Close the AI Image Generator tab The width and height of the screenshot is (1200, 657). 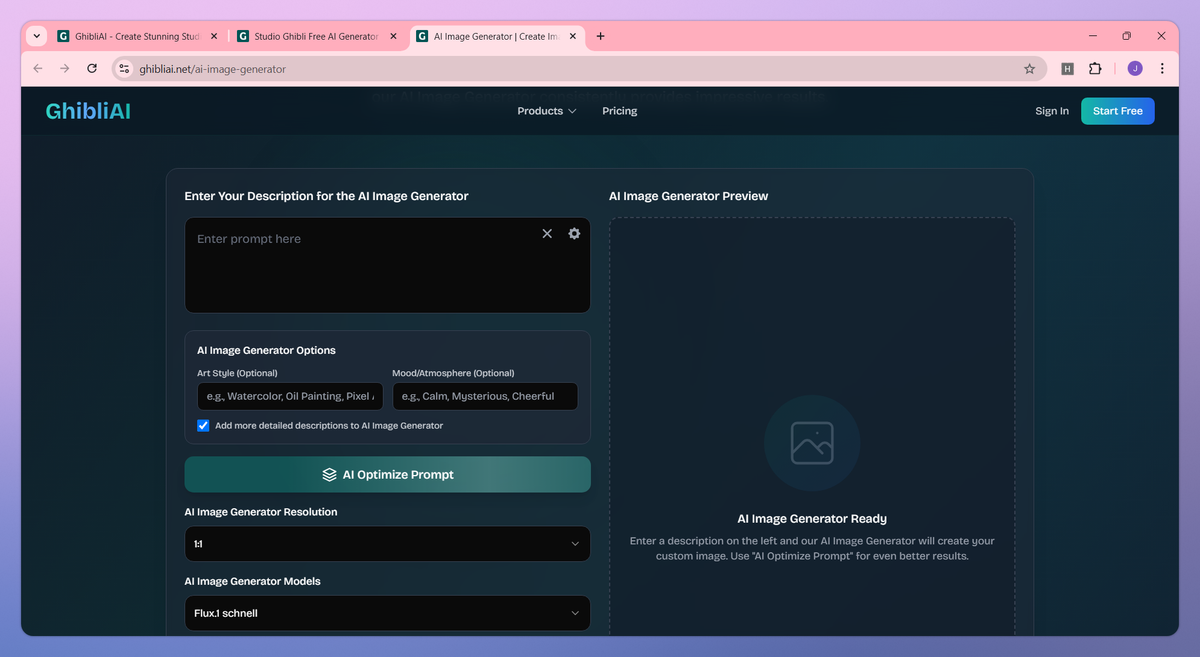tap(573, 36)
